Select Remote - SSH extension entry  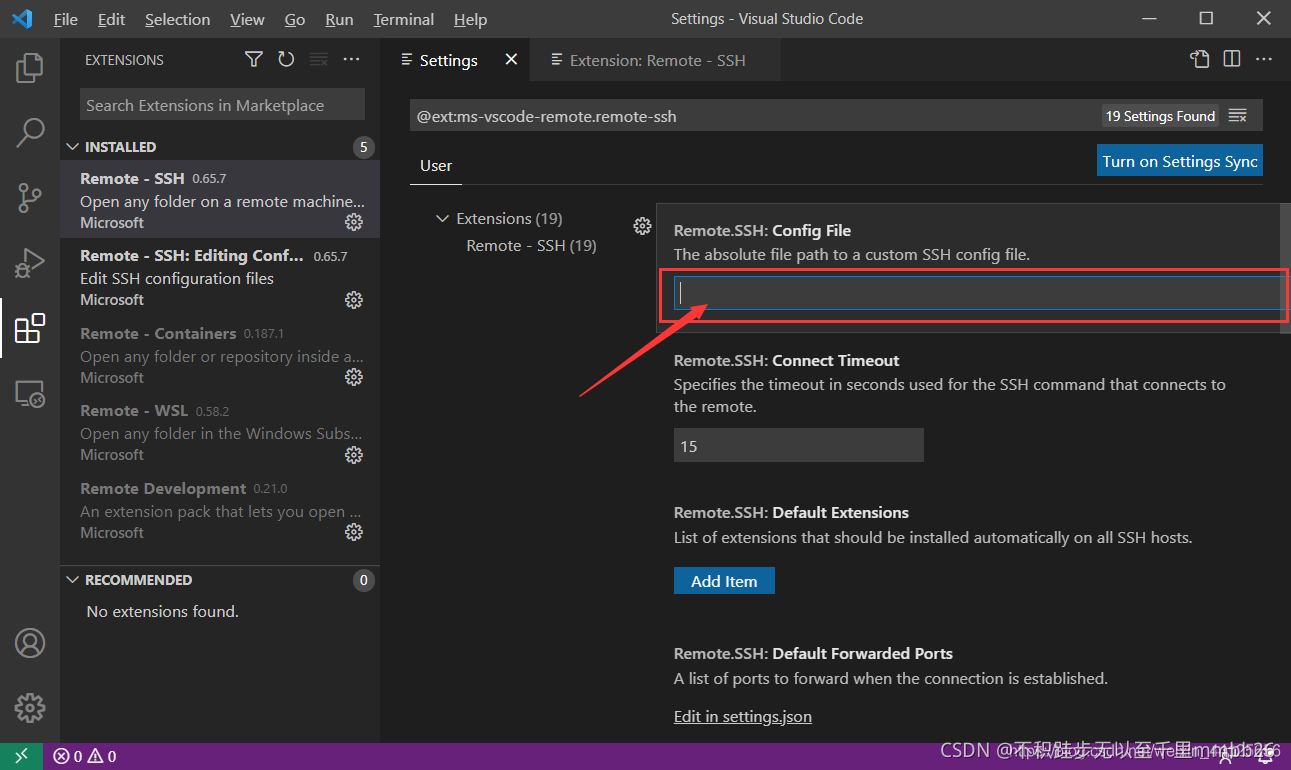click(220, 200)
